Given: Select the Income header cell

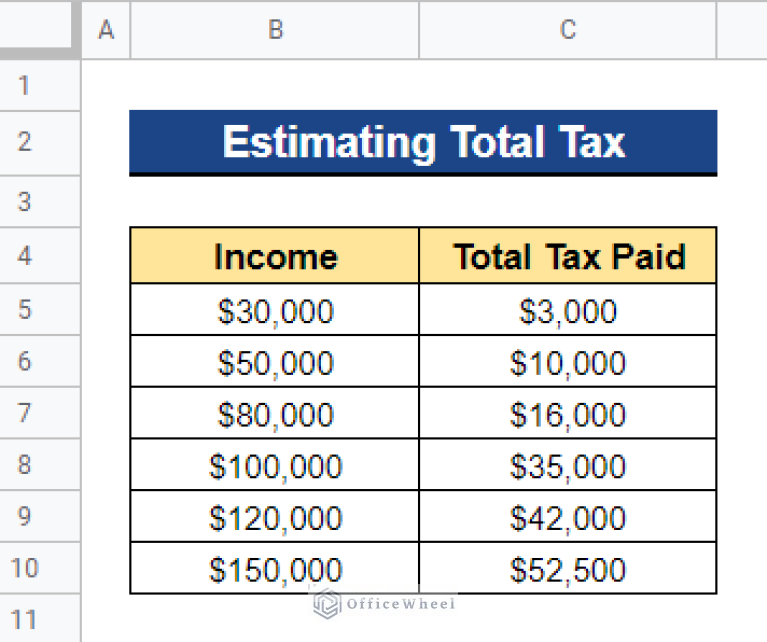Looking at the screenshot, I should click(275, 255).
